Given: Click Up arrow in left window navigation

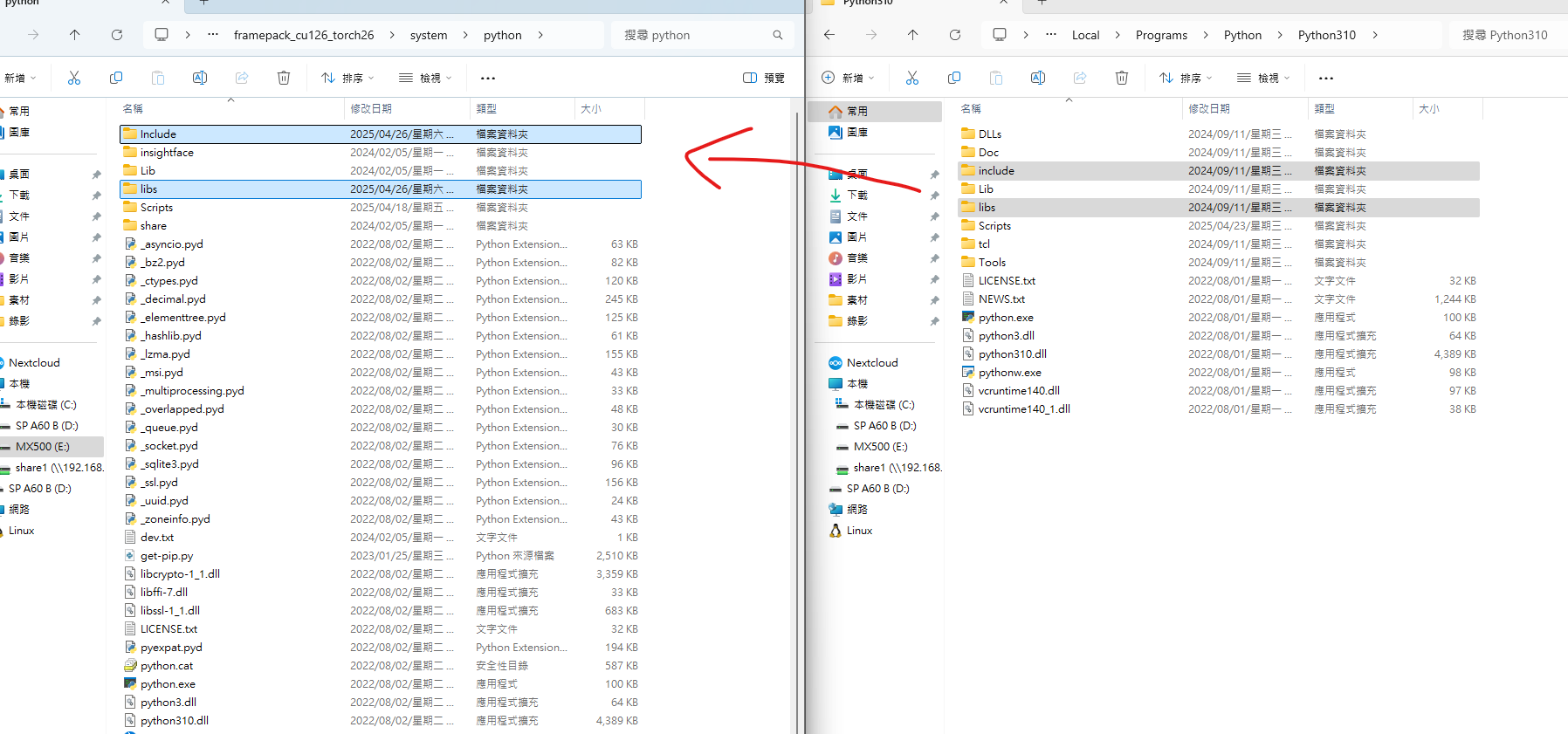Looking at the screenshot, I should pos(75,35).
